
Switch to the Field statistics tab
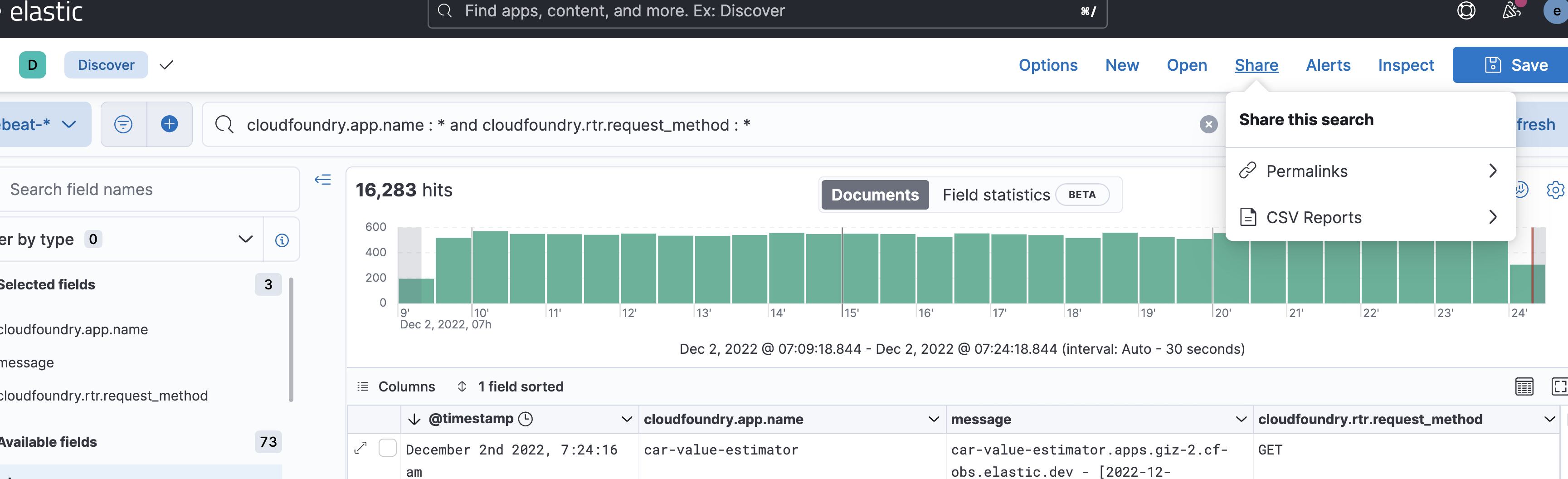[1026, 195]
